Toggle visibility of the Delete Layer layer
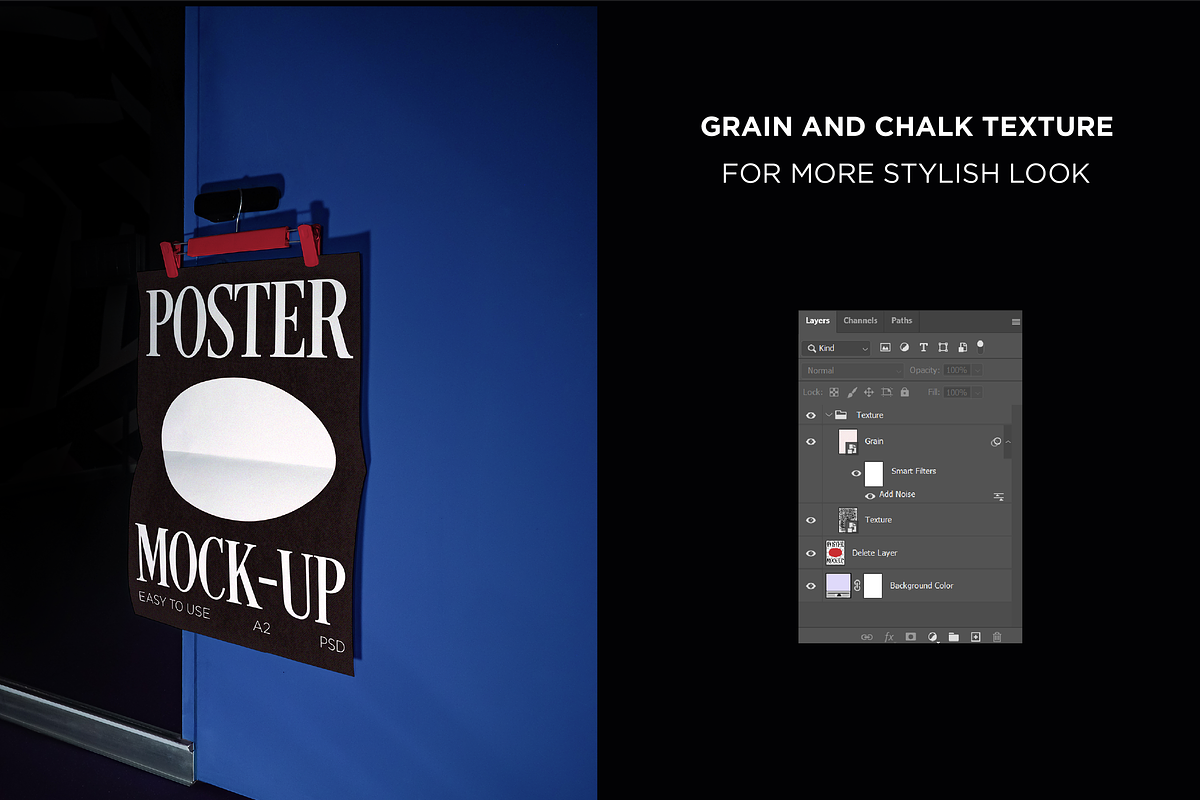The height and width of the screenshot is (800, 1200). [x=811, y=553]
